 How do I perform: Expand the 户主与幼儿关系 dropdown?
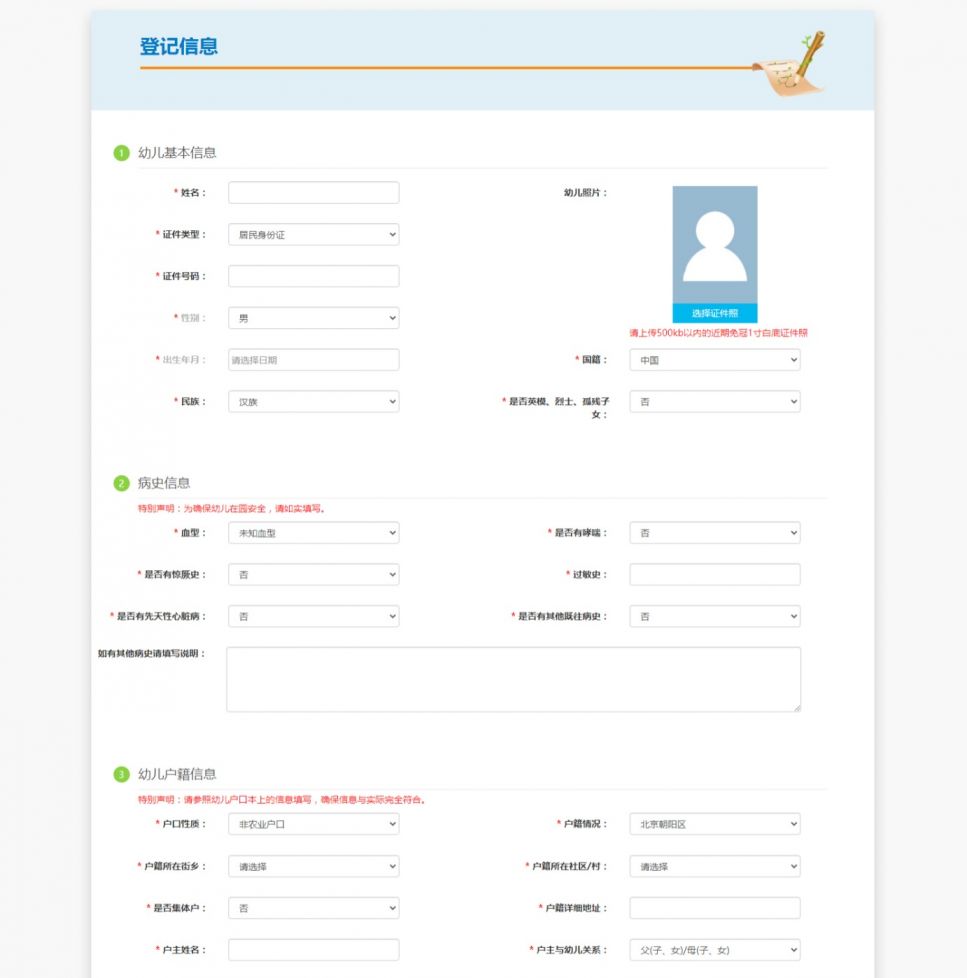pos(715,950)
